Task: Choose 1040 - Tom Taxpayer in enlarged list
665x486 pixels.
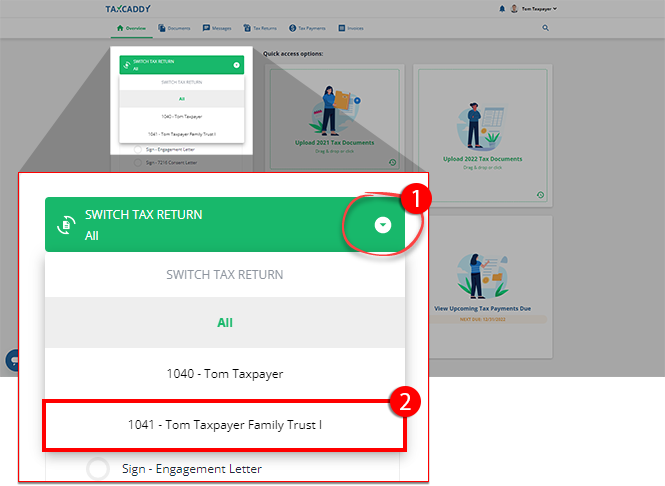Action: [225, 374]
